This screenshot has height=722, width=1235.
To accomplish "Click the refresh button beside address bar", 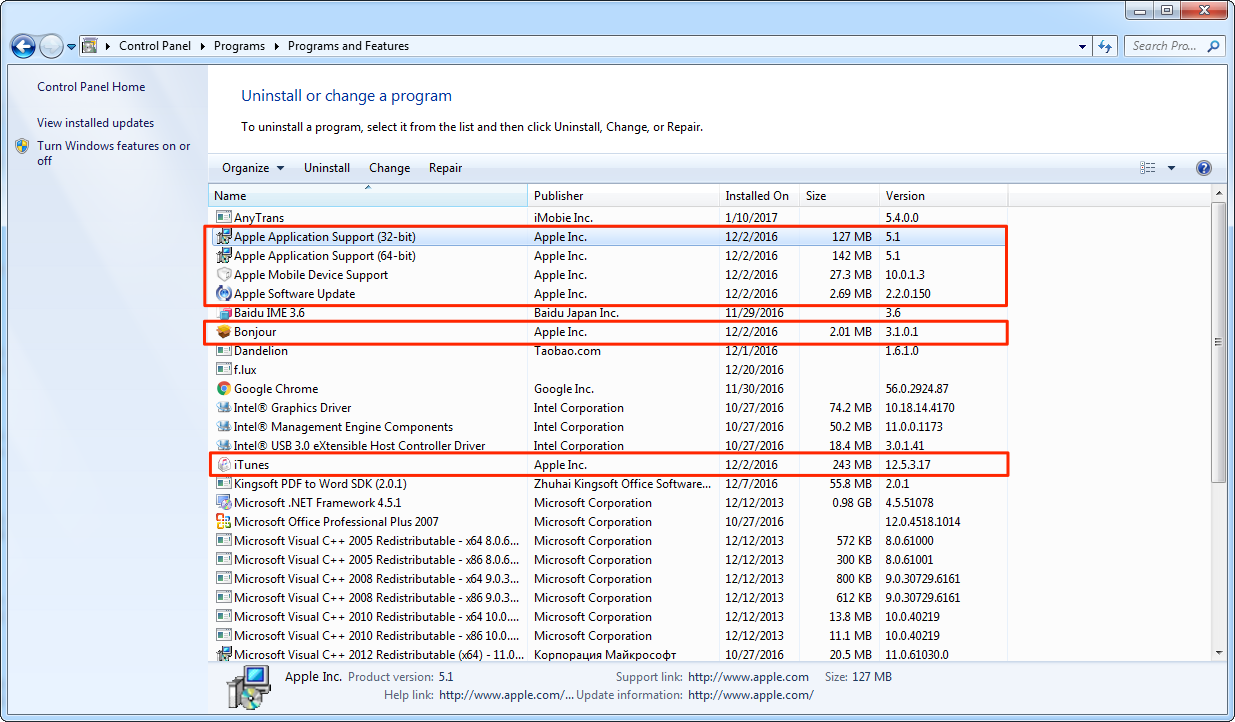I will pos(1106,46).
